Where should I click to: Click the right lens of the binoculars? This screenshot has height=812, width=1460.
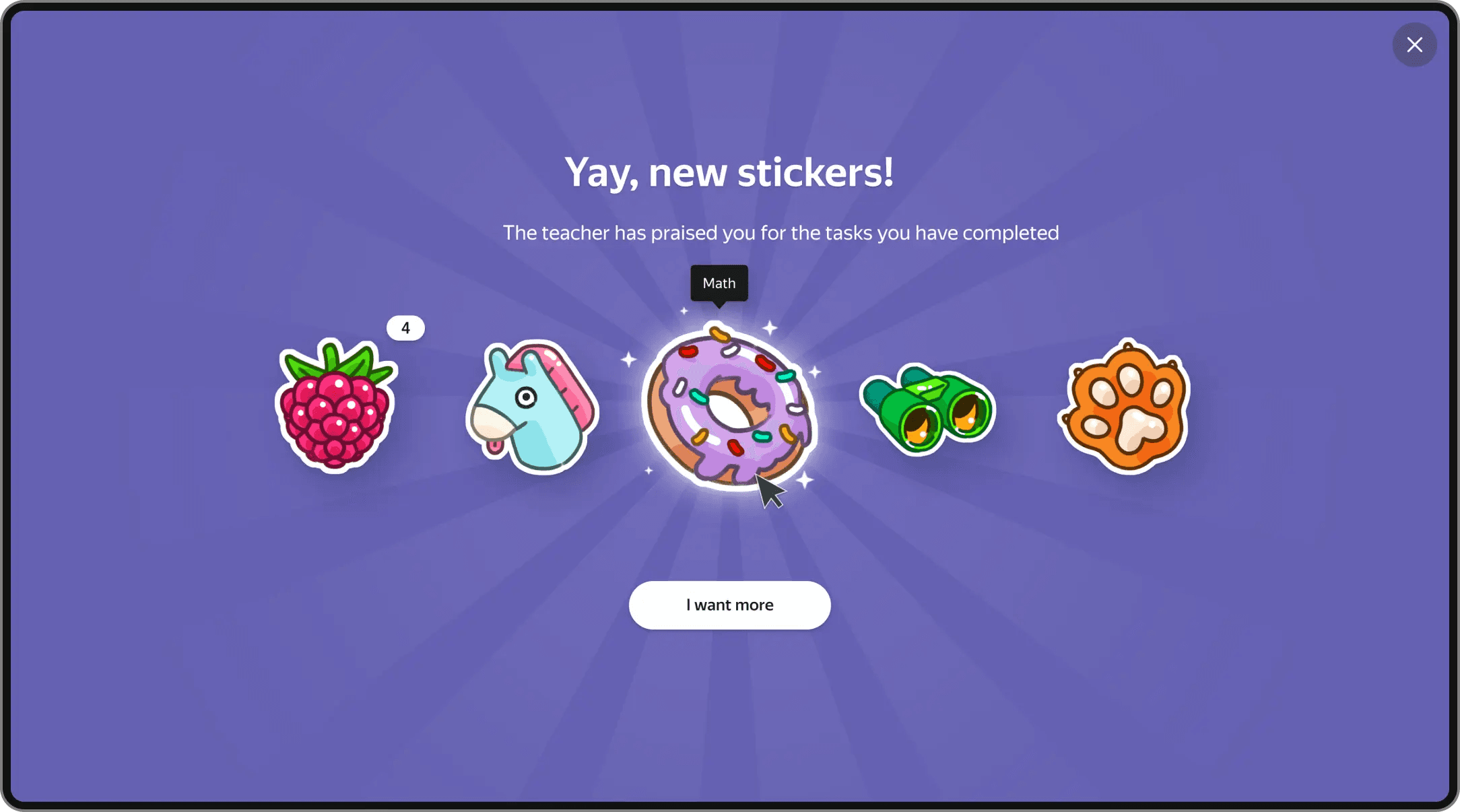968,411
